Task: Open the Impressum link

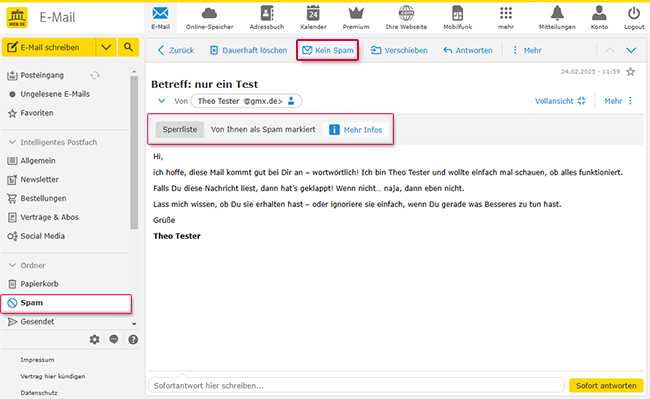Action: (37, 360)
